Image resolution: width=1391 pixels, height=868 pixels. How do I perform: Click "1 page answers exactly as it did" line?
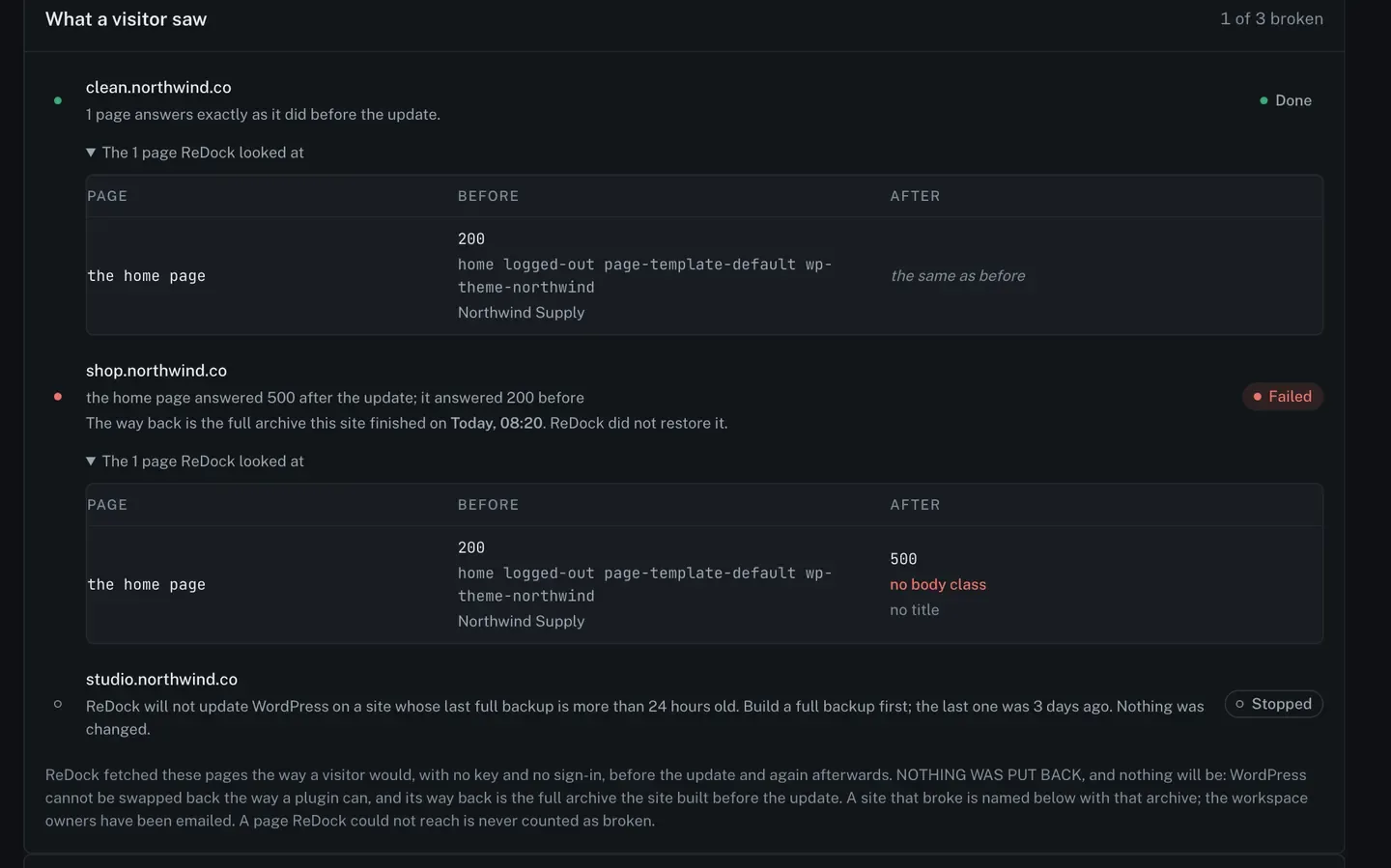coord(263,114)
